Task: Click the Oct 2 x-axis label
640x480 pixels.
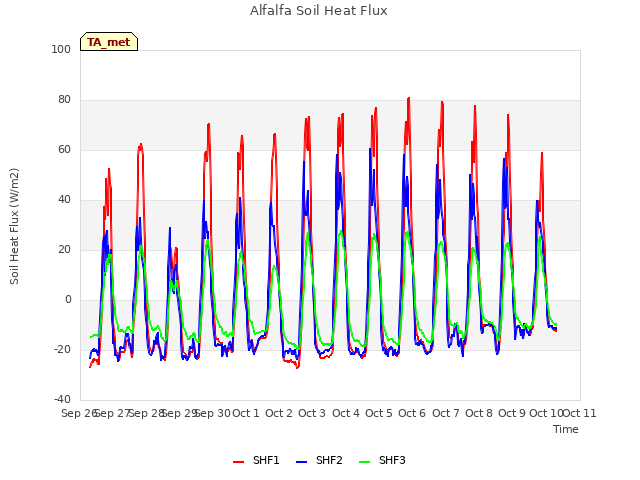Action: pyautogui.click(x=279, y=413)
